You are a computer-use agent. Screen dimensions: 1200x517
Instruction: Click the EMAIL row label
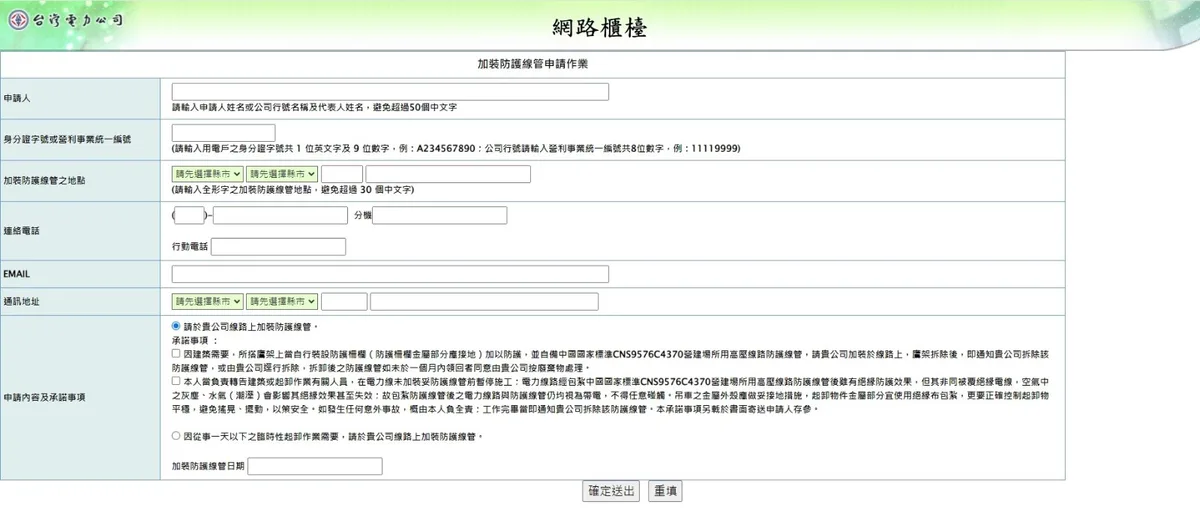click(18, 273)
